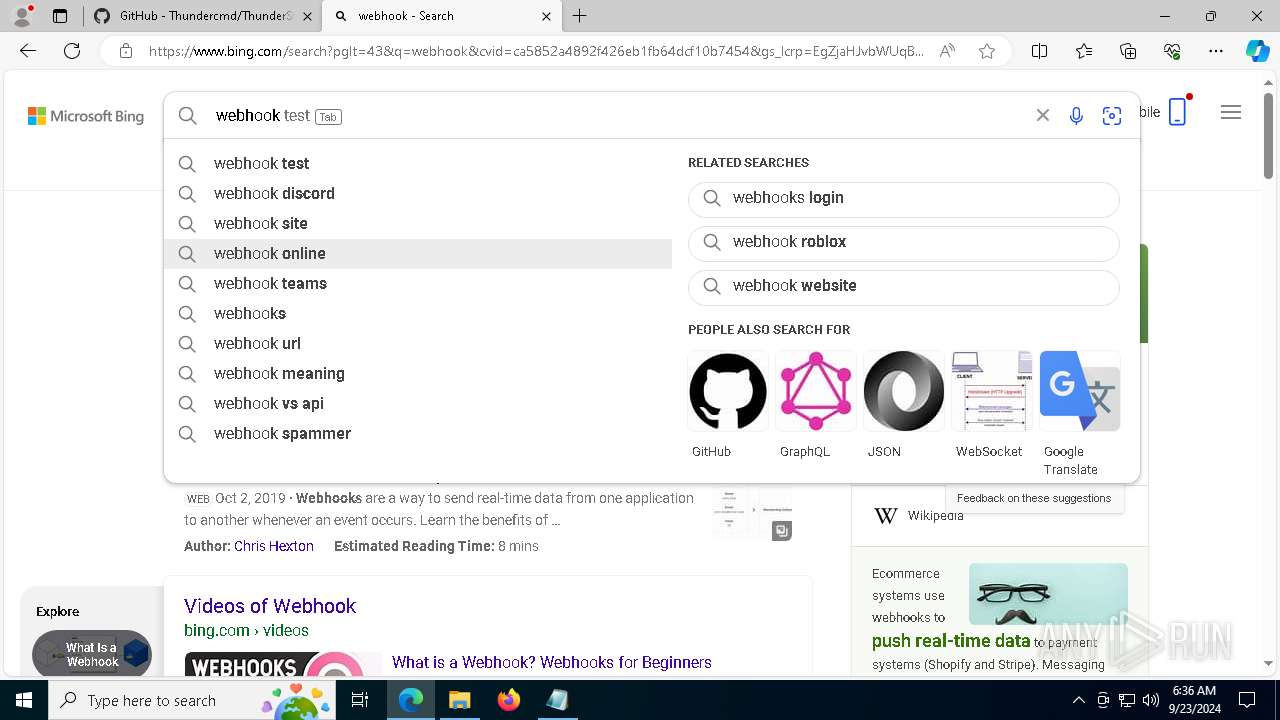Click the browser address bar
Image resolution: width=1280 pixels, height=720 pixels.
pos(535,51)
